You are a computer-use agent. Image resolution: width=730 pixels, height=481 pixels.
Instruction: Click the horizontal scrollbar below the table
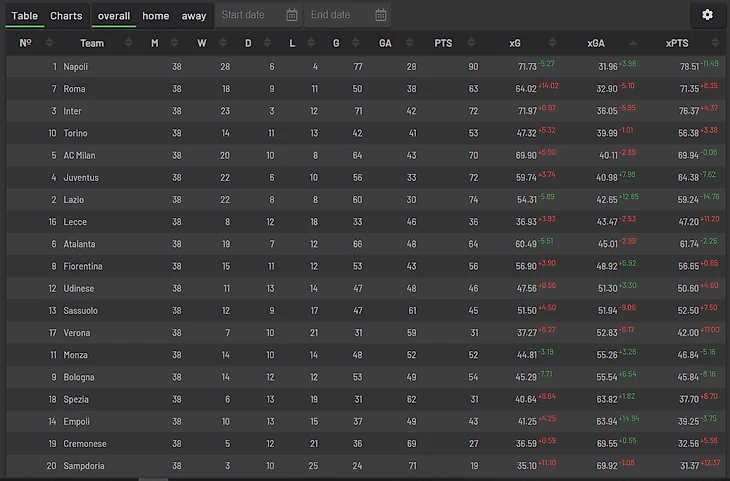152,478
